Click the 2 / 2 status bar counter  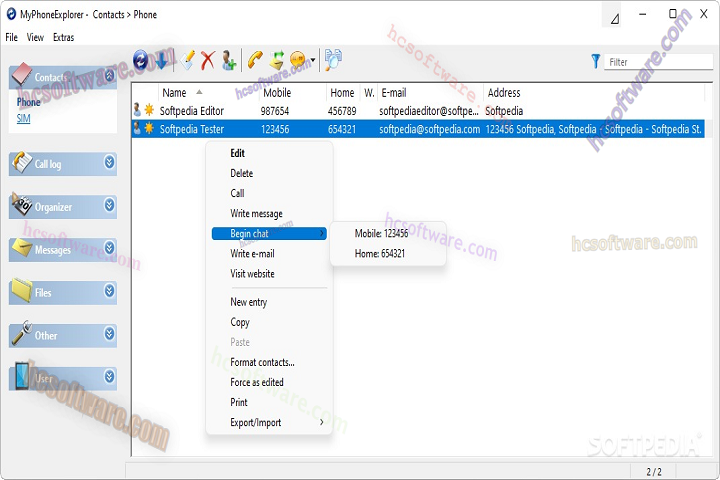coord(654,472)
